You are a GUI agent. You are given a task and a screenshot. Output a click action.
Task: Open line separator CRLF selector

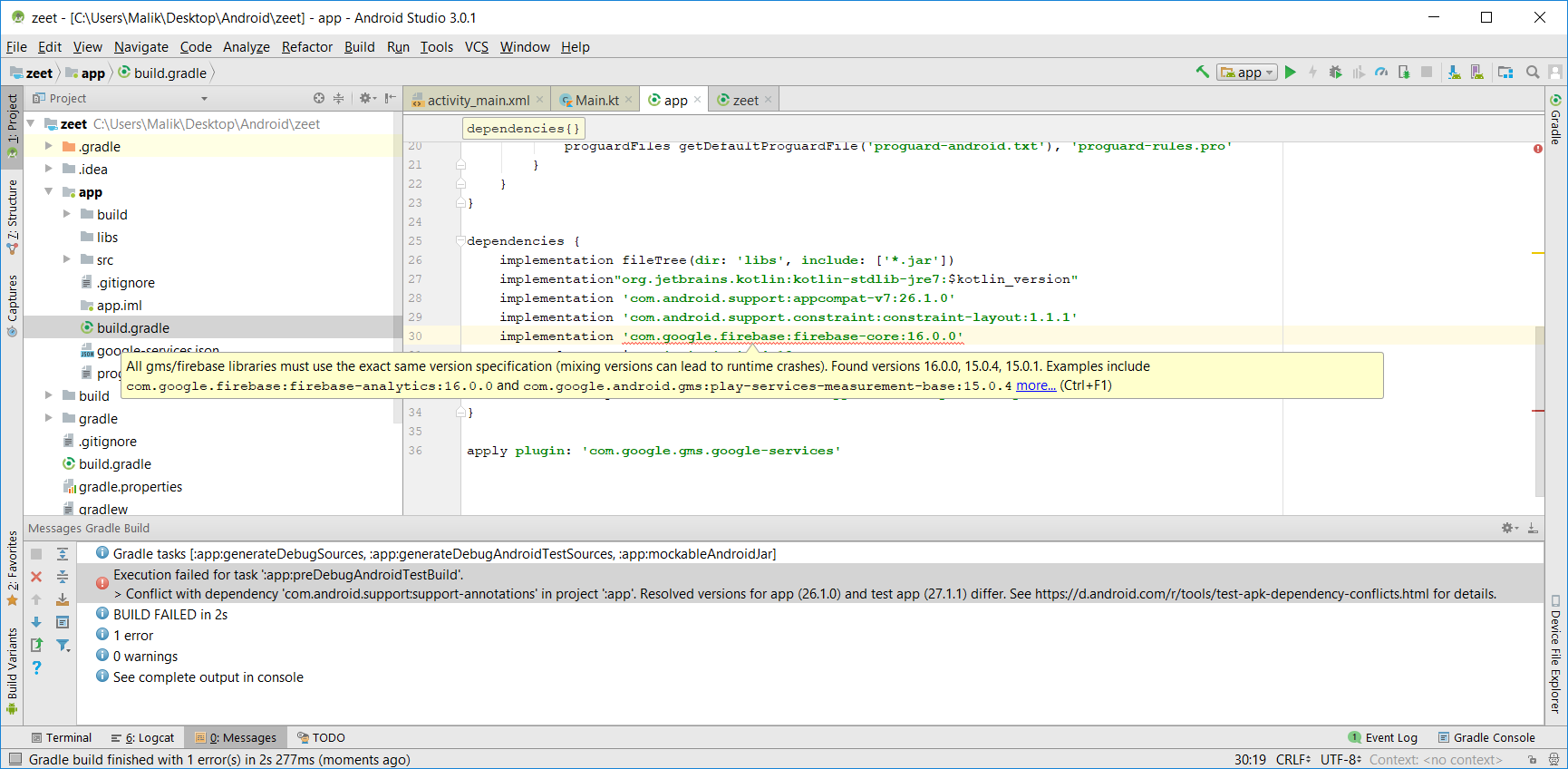tap(1293, 759)
